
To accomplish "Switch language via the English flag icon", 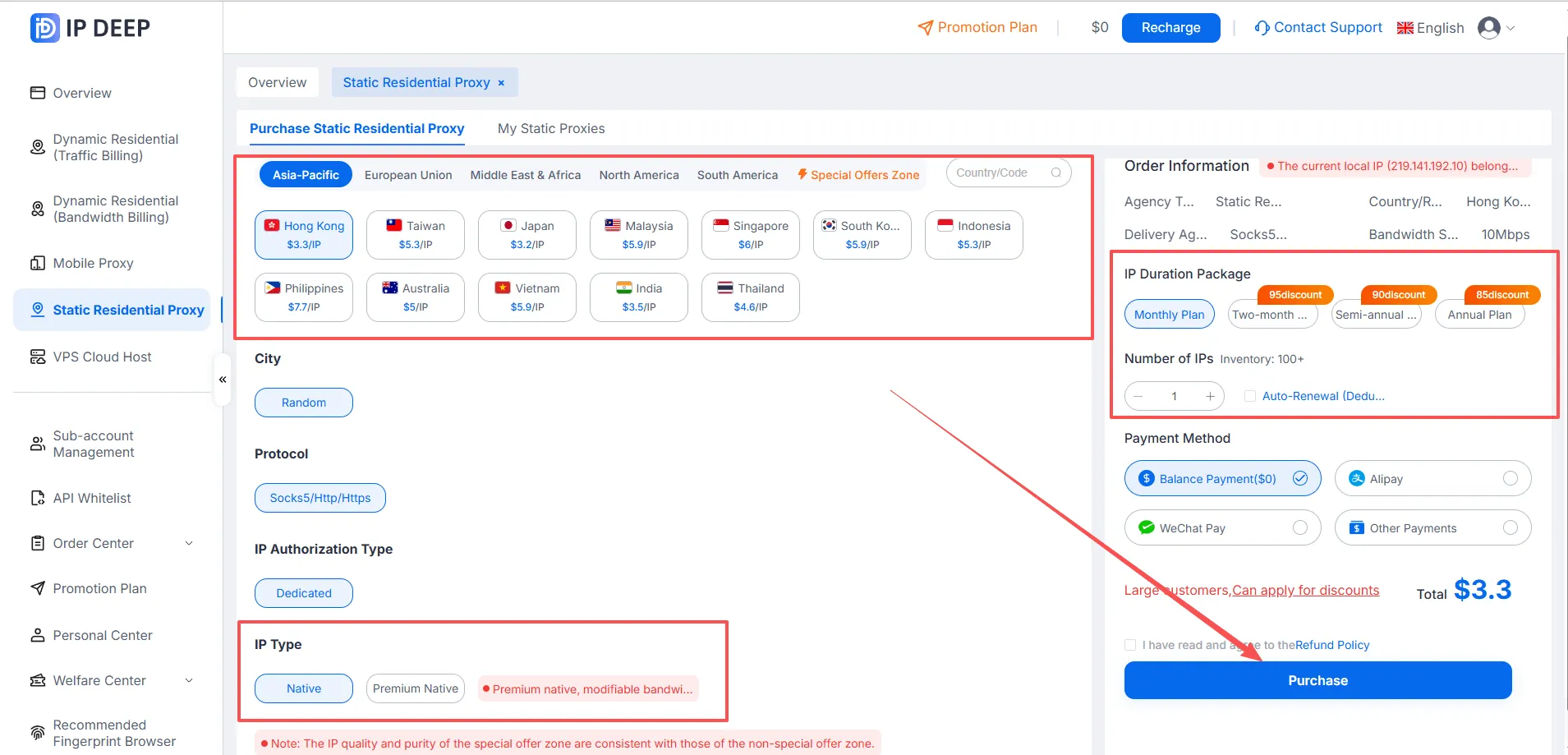I will pos(1405,28).
